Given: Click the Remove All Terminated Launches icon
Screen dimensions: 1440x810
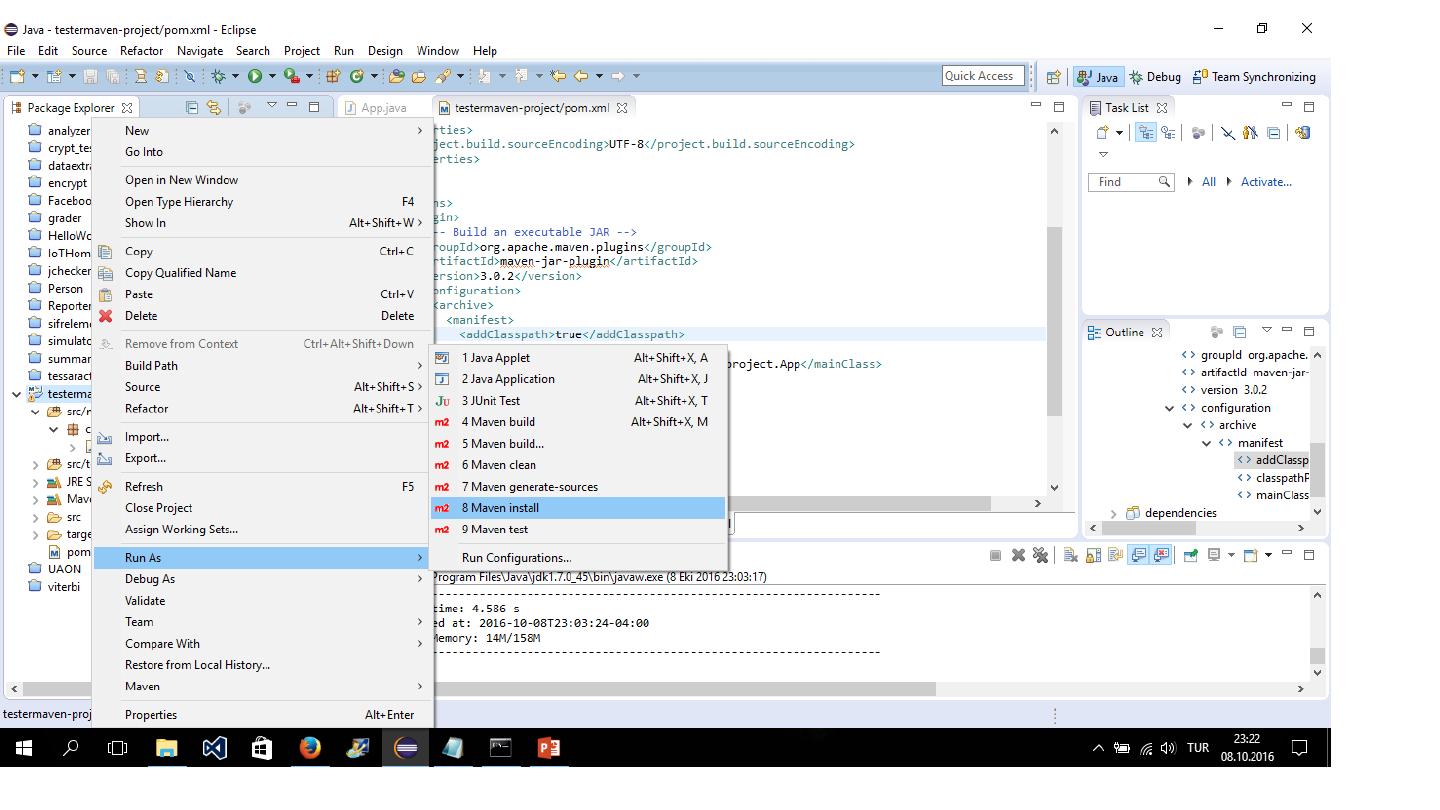Looking at the screenshot, I should tap(1040, 555).
